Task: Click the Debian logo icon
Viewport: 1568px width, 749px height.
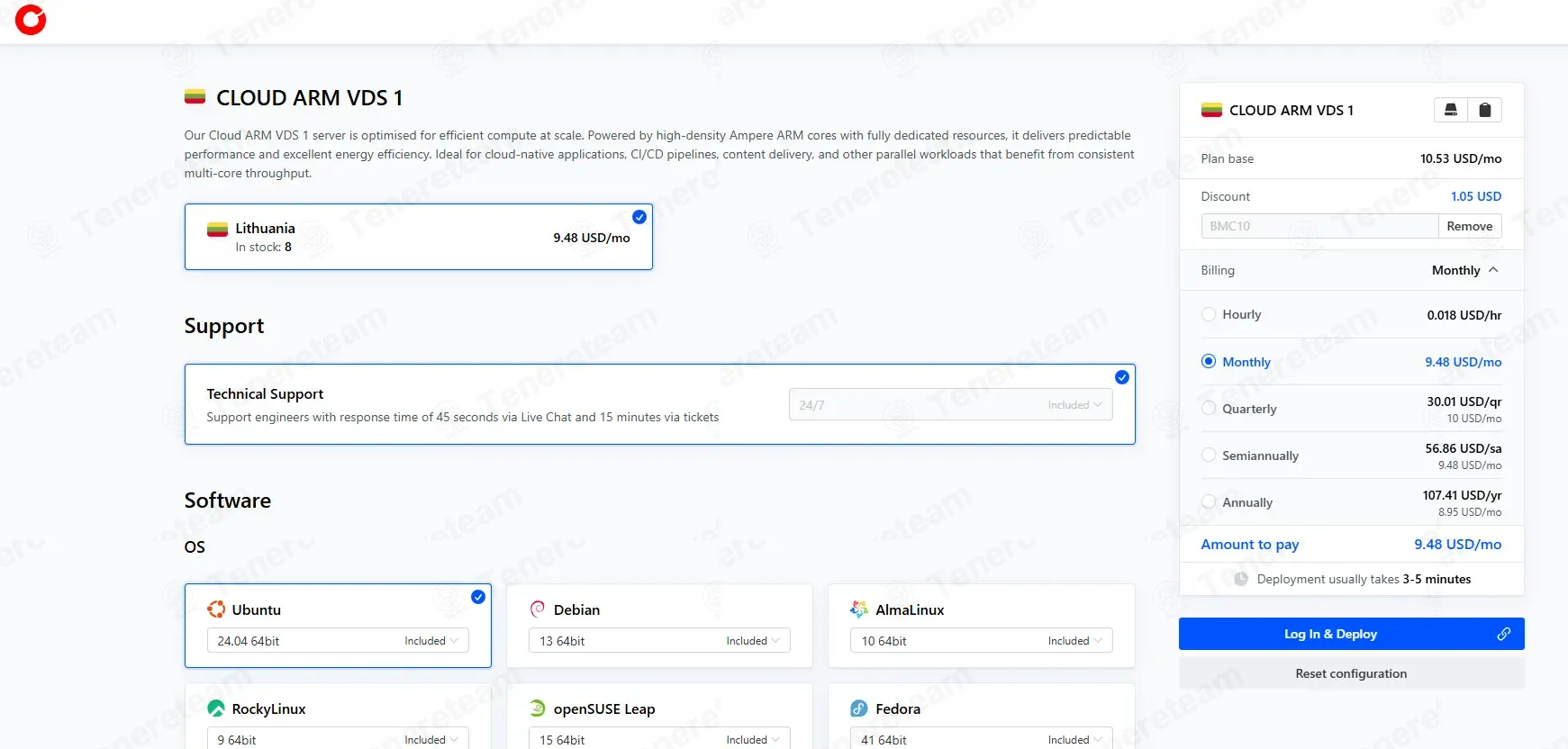Action: [538, 609]
